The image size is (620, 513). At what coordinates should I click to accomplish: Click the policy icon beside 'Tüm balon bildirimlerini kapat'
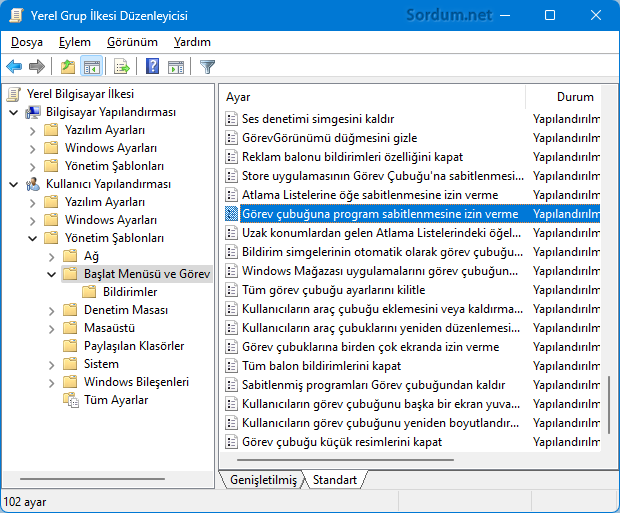[231, 365]
